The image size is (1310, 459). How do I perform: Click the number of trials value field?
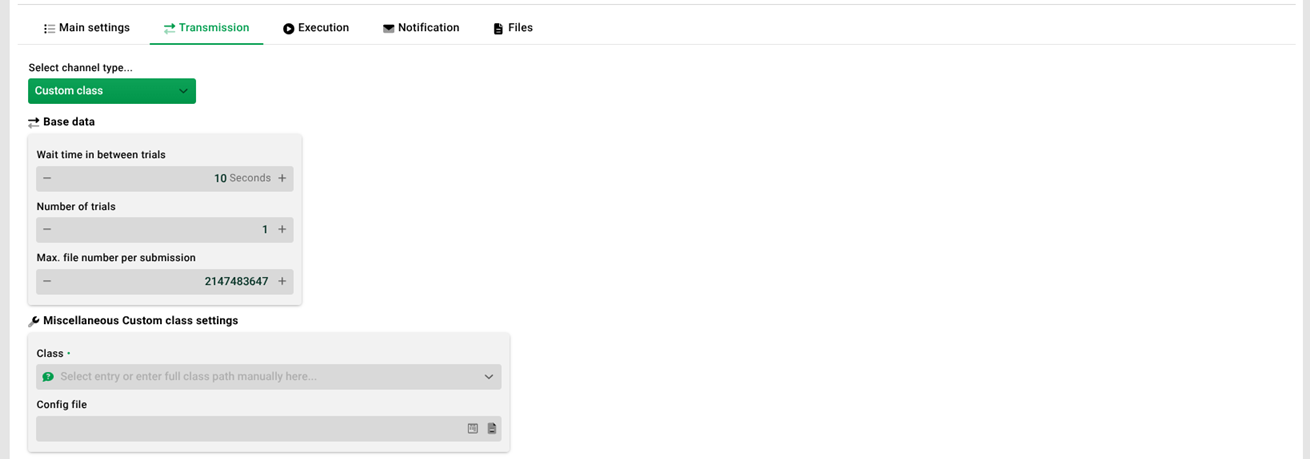click(165, 230)
